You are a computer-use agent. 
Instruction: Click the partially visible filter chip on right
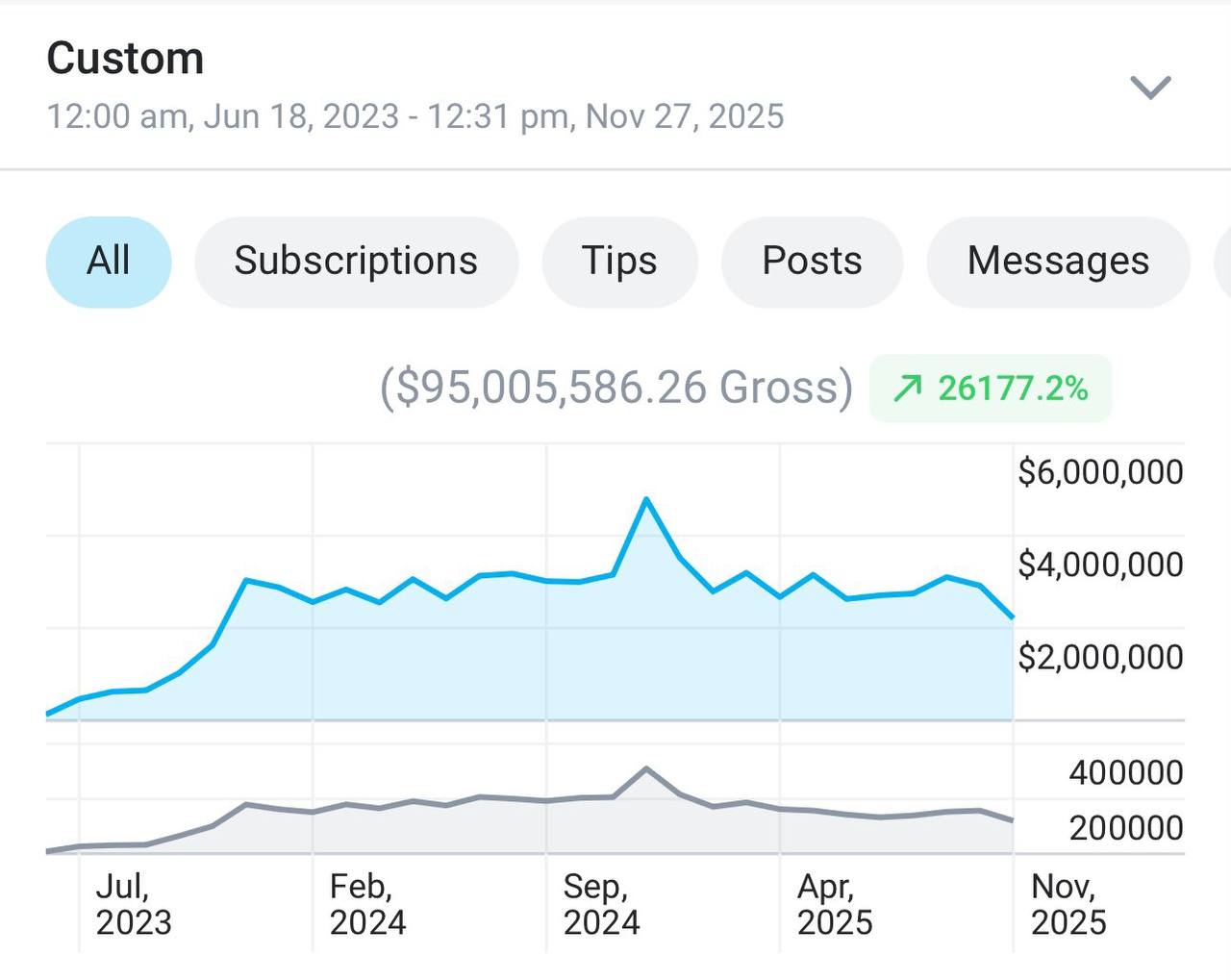(1223, 261)
